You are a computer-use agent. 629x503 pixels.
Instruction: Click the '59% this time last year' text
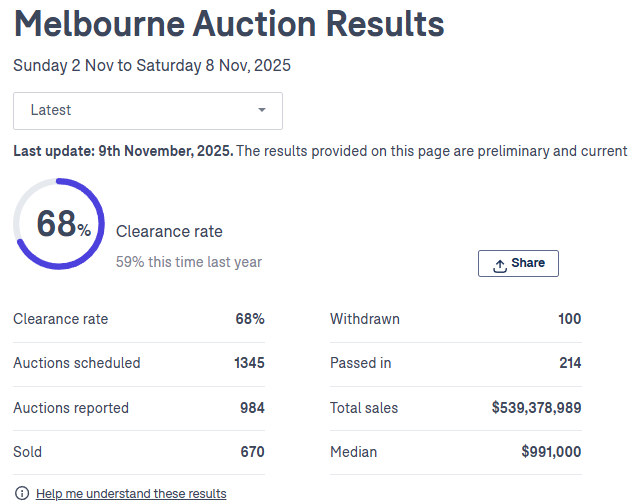coord(189,262)
